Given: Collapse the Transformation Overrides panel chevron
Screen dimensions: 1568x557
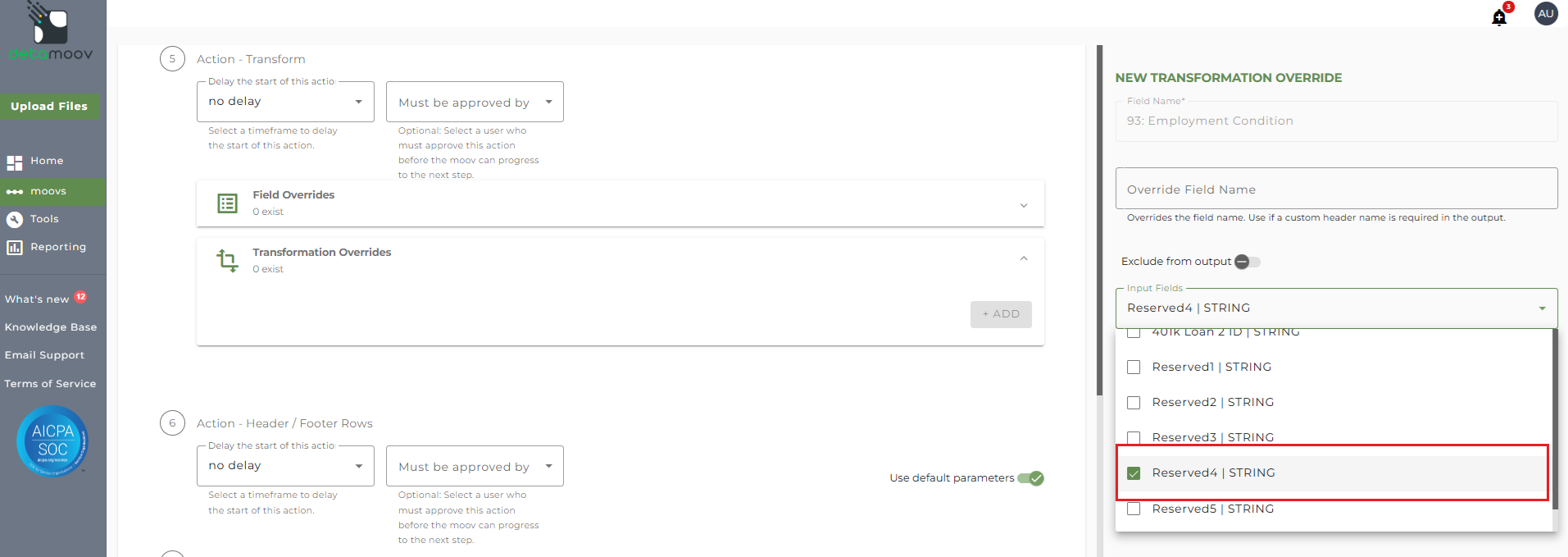Looking at the screenshot, I should [x=1024, y=258].
